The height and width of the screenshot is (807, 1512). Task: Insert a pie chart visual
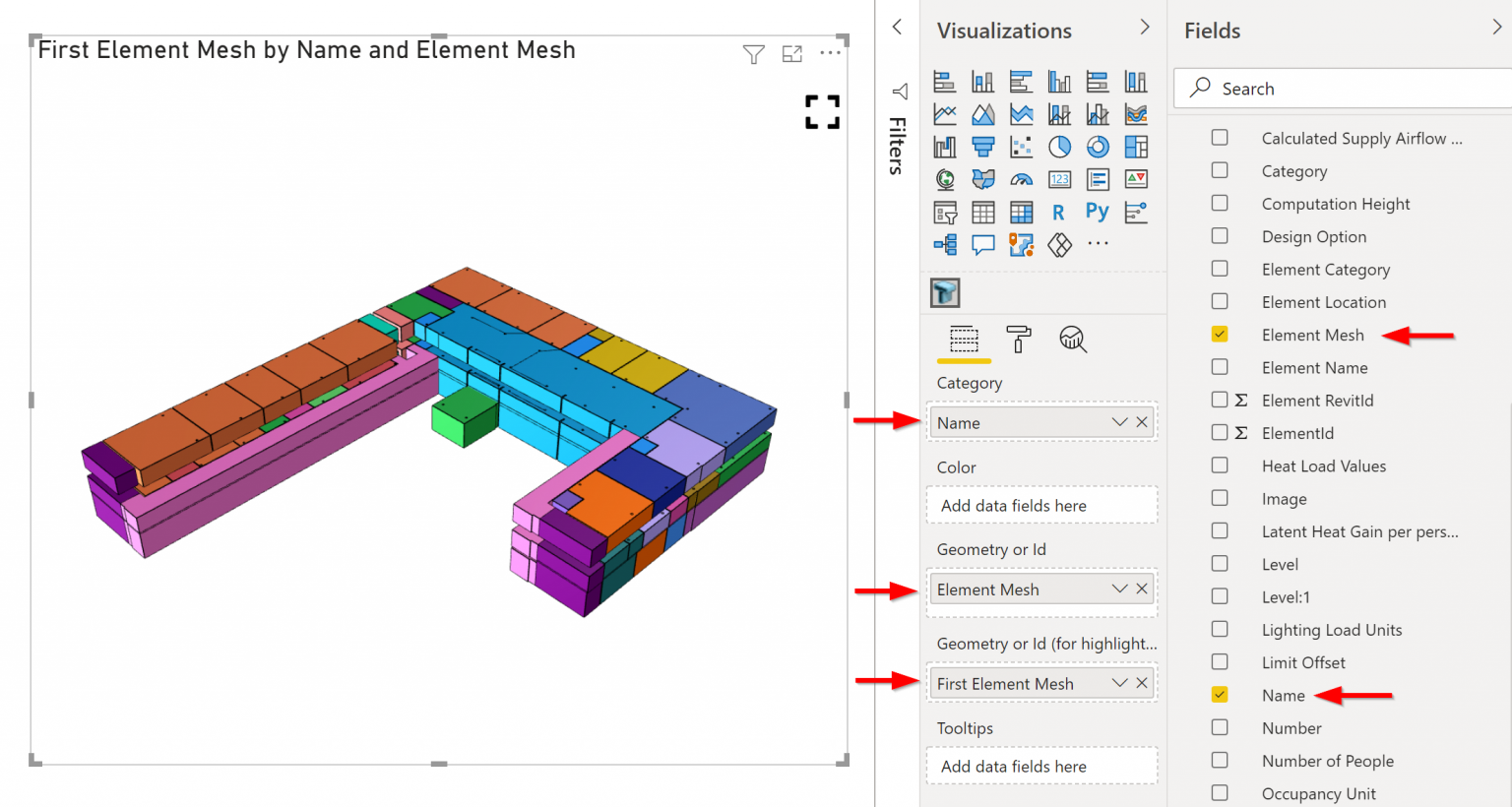pyautogui.click(x=1059, y=147)
